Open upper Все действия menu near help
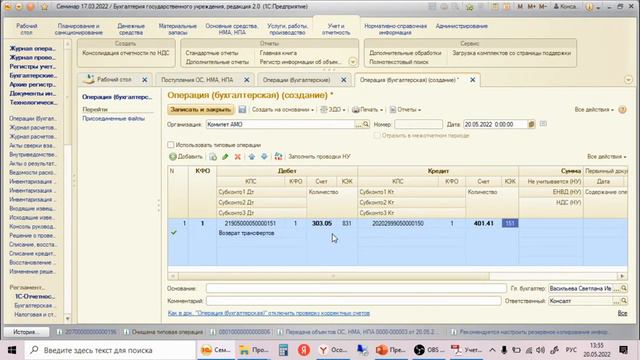This screenshot has width=640, height=360. point(594,109)
